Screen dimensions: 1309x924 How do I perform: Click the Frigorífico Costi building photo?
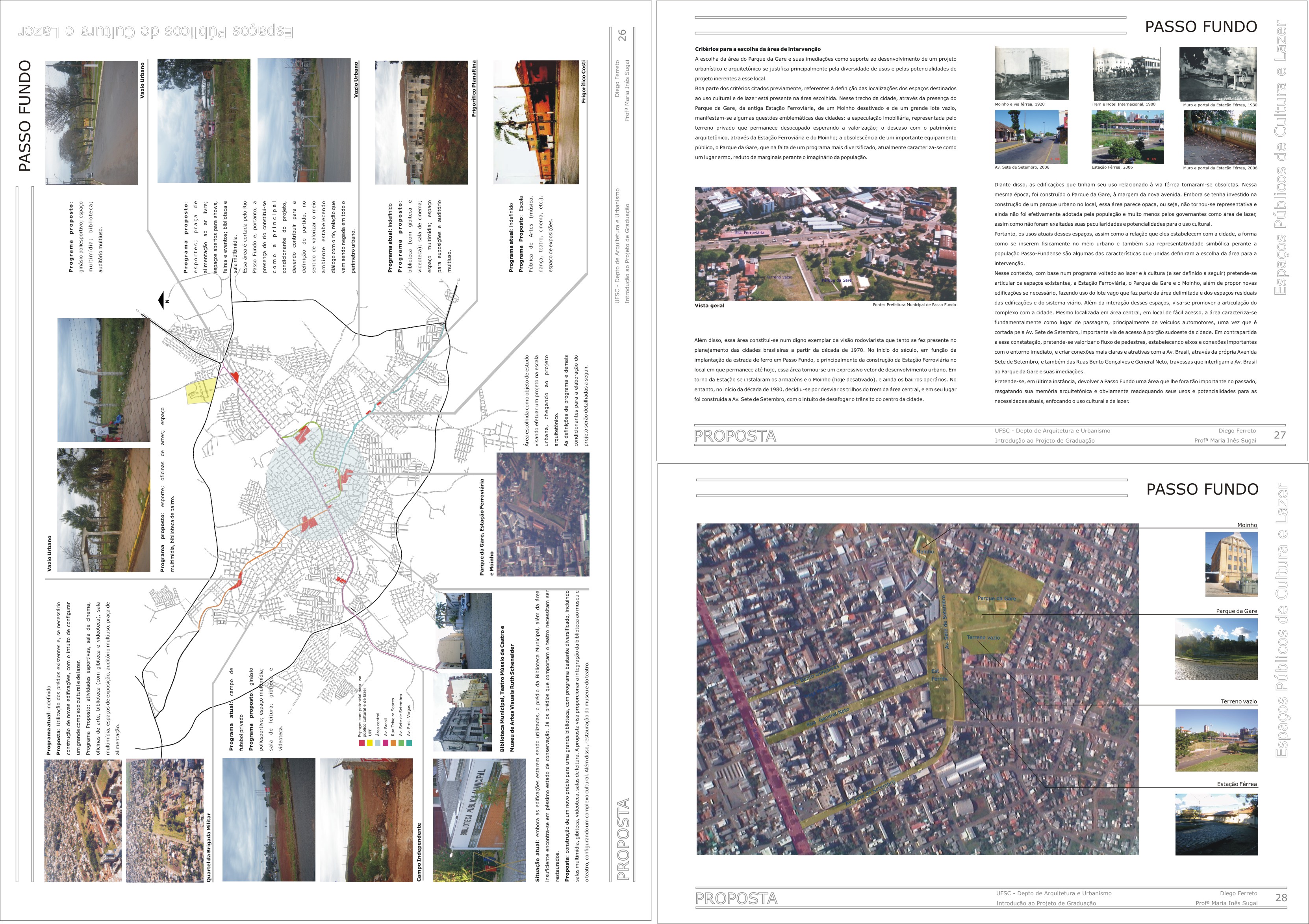[x=535, y=122]
